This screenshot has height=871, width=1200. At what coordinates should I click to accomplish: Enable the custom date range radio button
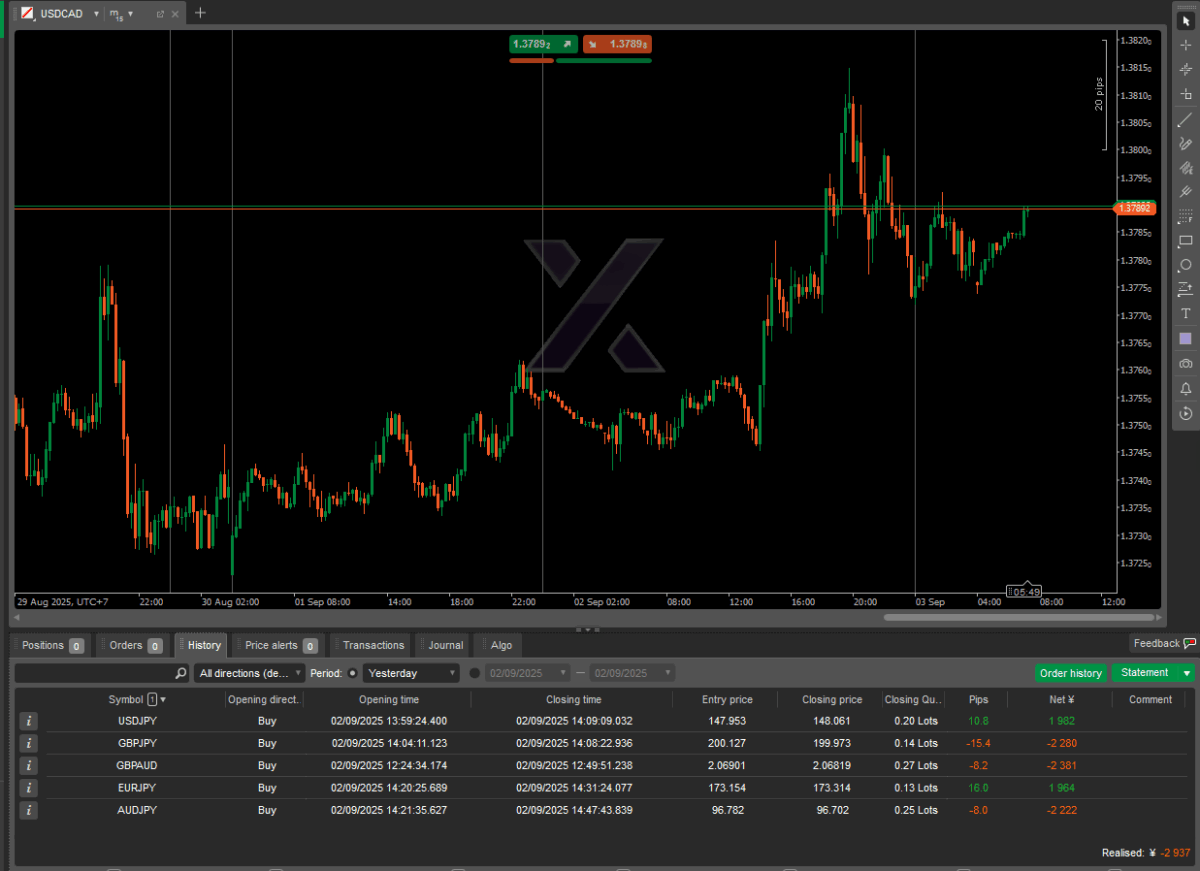click(x=475, y=674)
